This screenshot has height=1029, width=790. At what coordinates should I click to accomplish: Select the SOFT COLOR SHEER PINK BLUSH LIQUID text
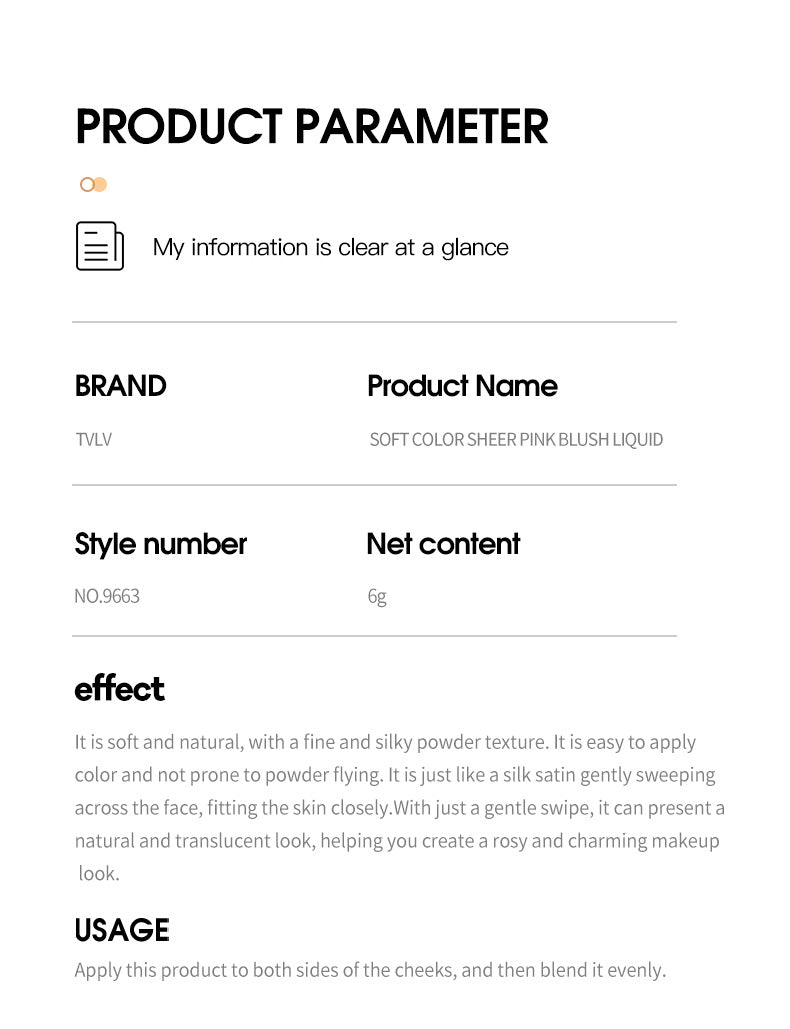(516, 439)
